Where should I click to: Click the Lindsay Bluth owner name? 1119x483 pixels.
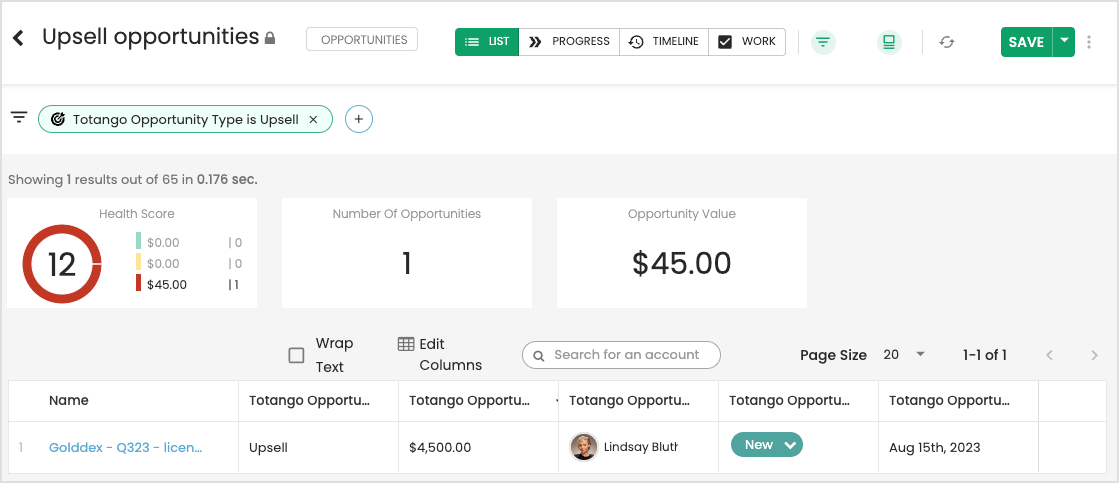[x=640, y=447]
